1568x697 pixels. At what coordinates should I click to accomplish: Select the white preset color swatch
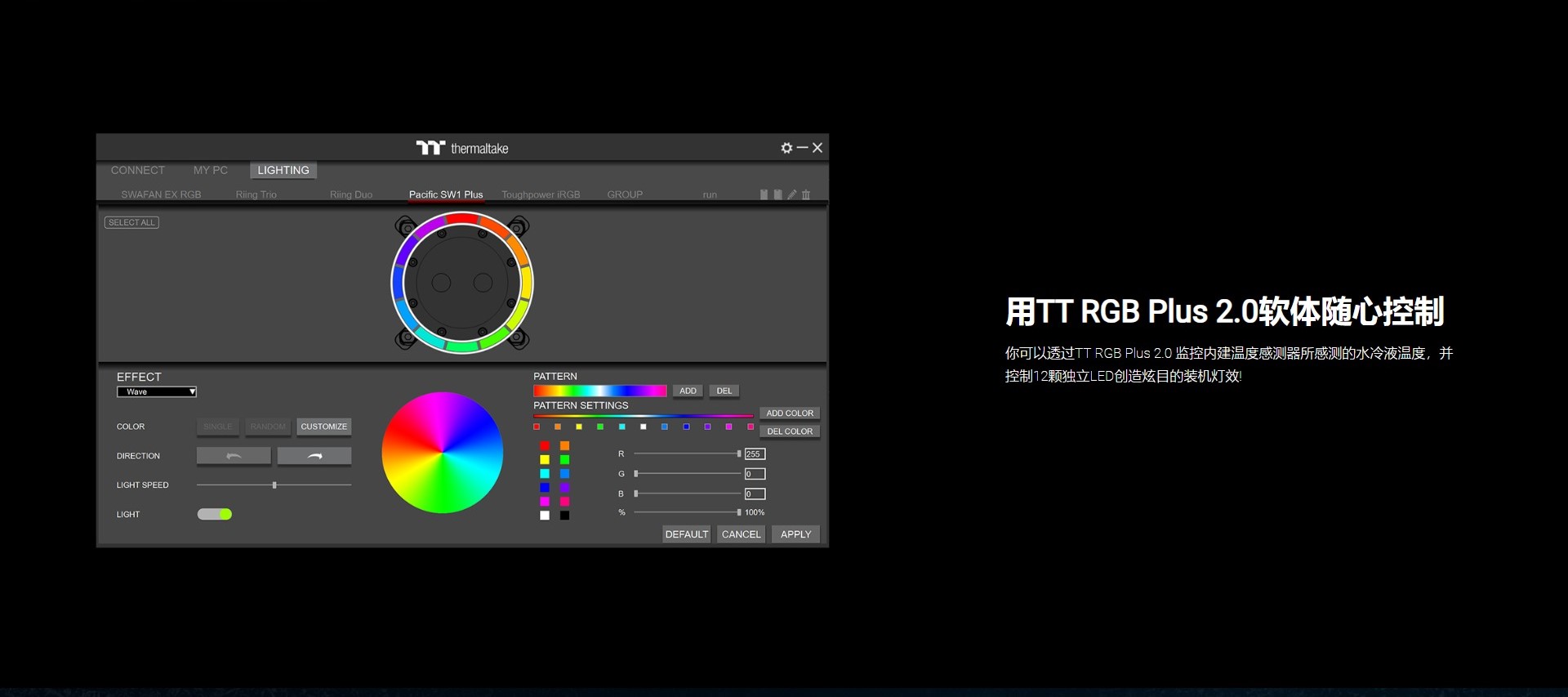click(x=545, y=516)
